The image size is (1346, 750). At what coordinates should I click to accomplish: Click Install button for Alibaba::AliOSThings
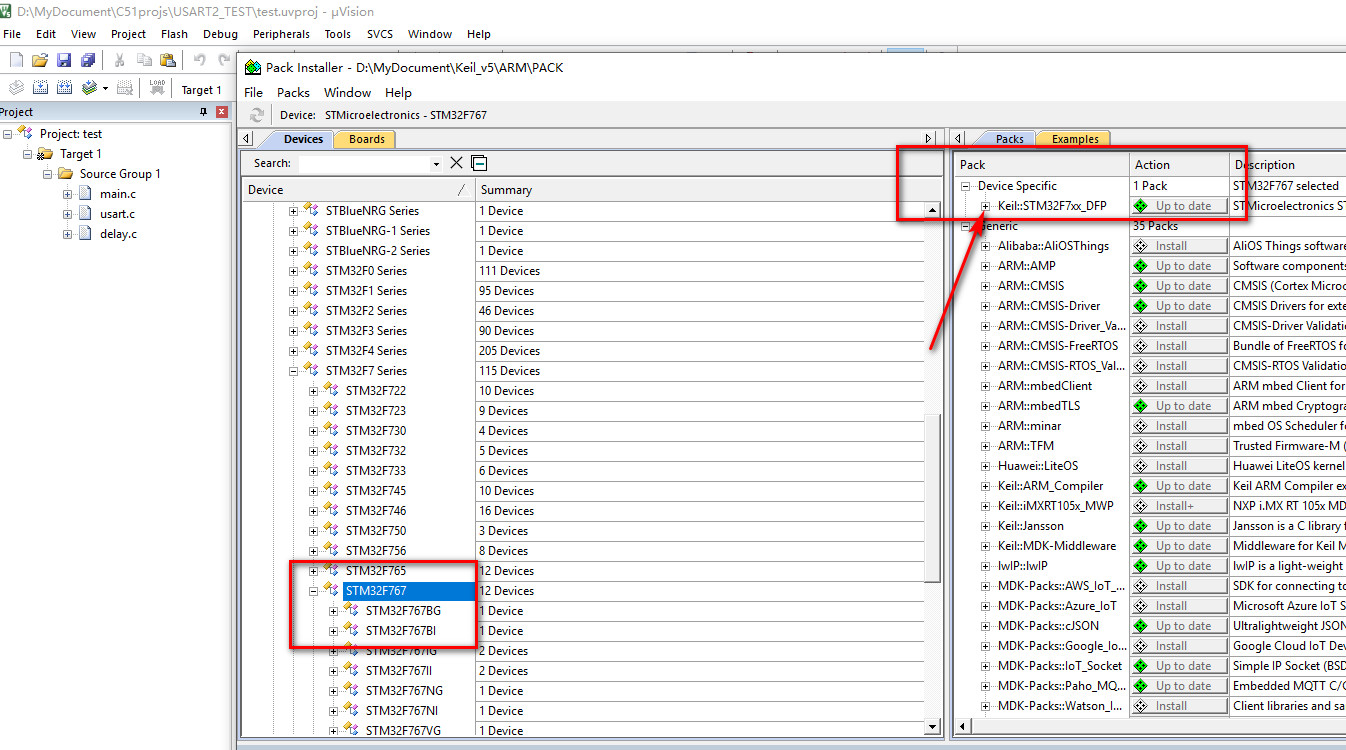coord(1179,246)
